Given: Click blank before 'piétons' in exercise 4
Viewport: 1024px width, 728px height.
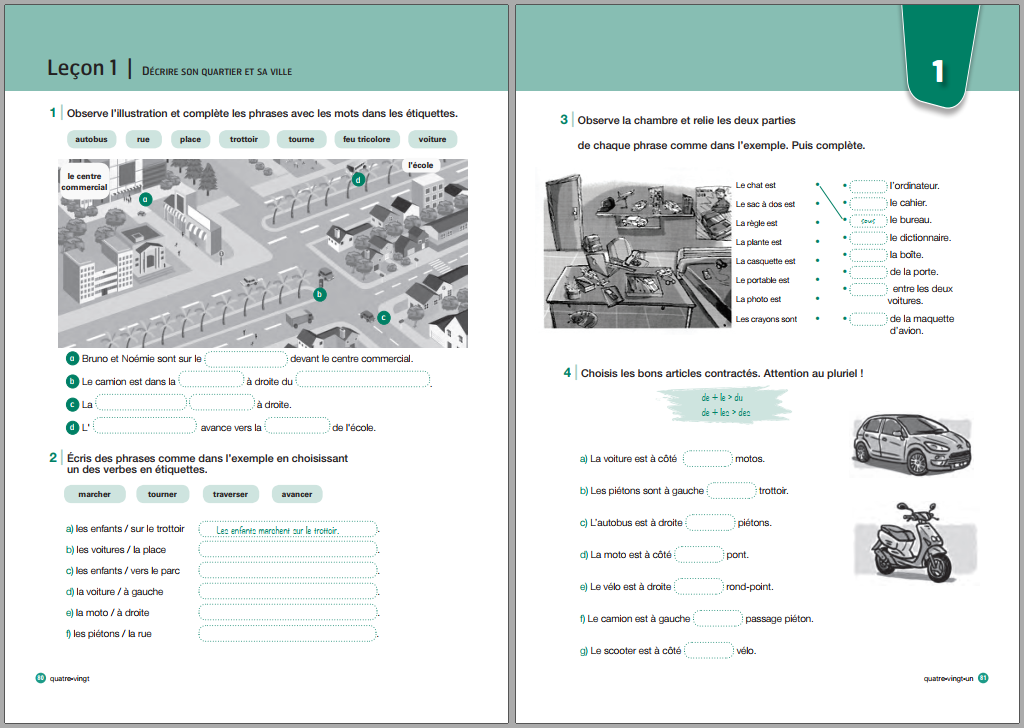Looking at the screenshot, I should (x=711, y=522).
